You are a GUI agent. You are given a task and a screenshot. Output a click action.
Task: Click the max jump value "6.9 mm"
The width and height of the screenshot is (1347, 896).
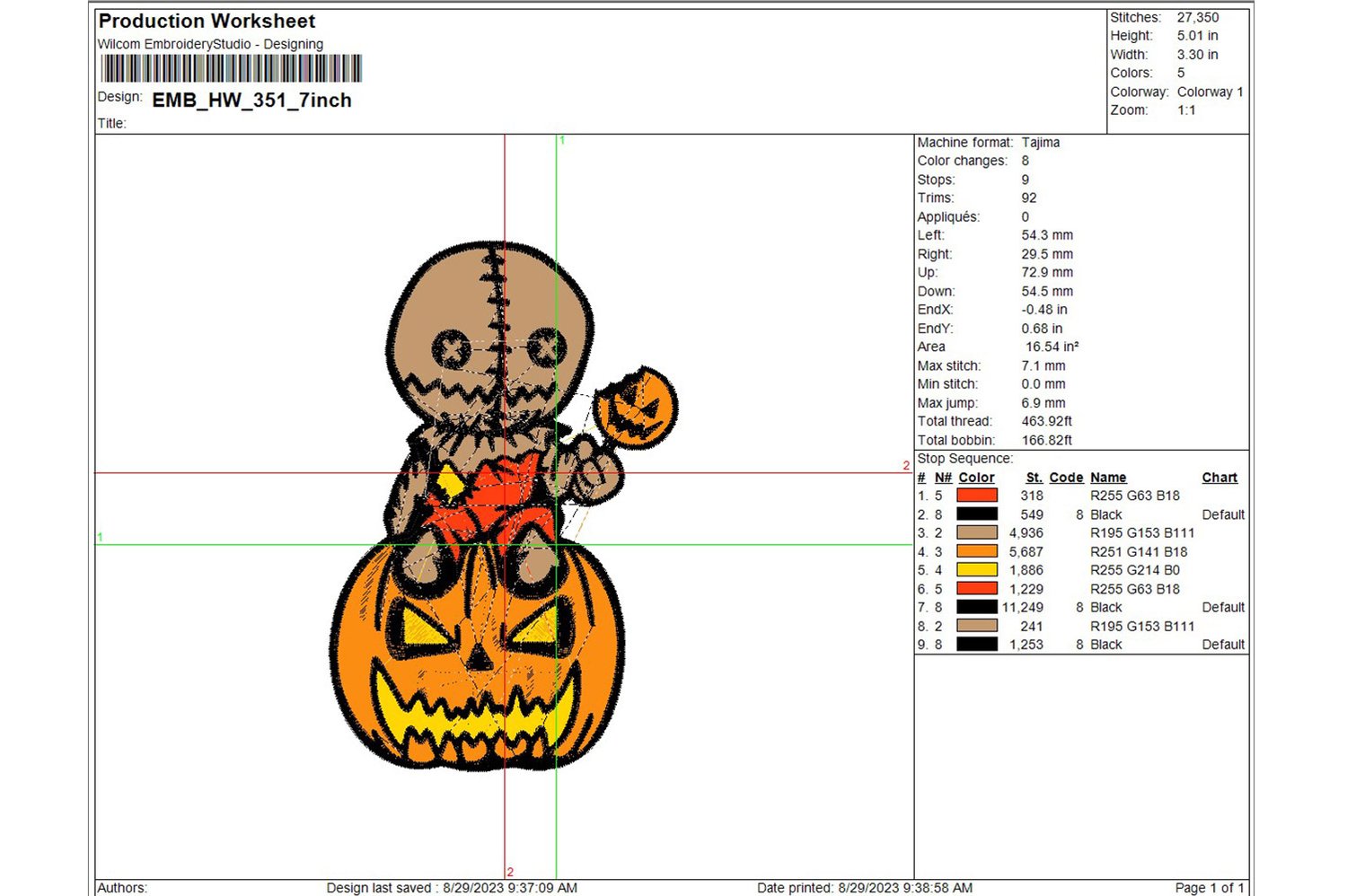point(1043,403)
